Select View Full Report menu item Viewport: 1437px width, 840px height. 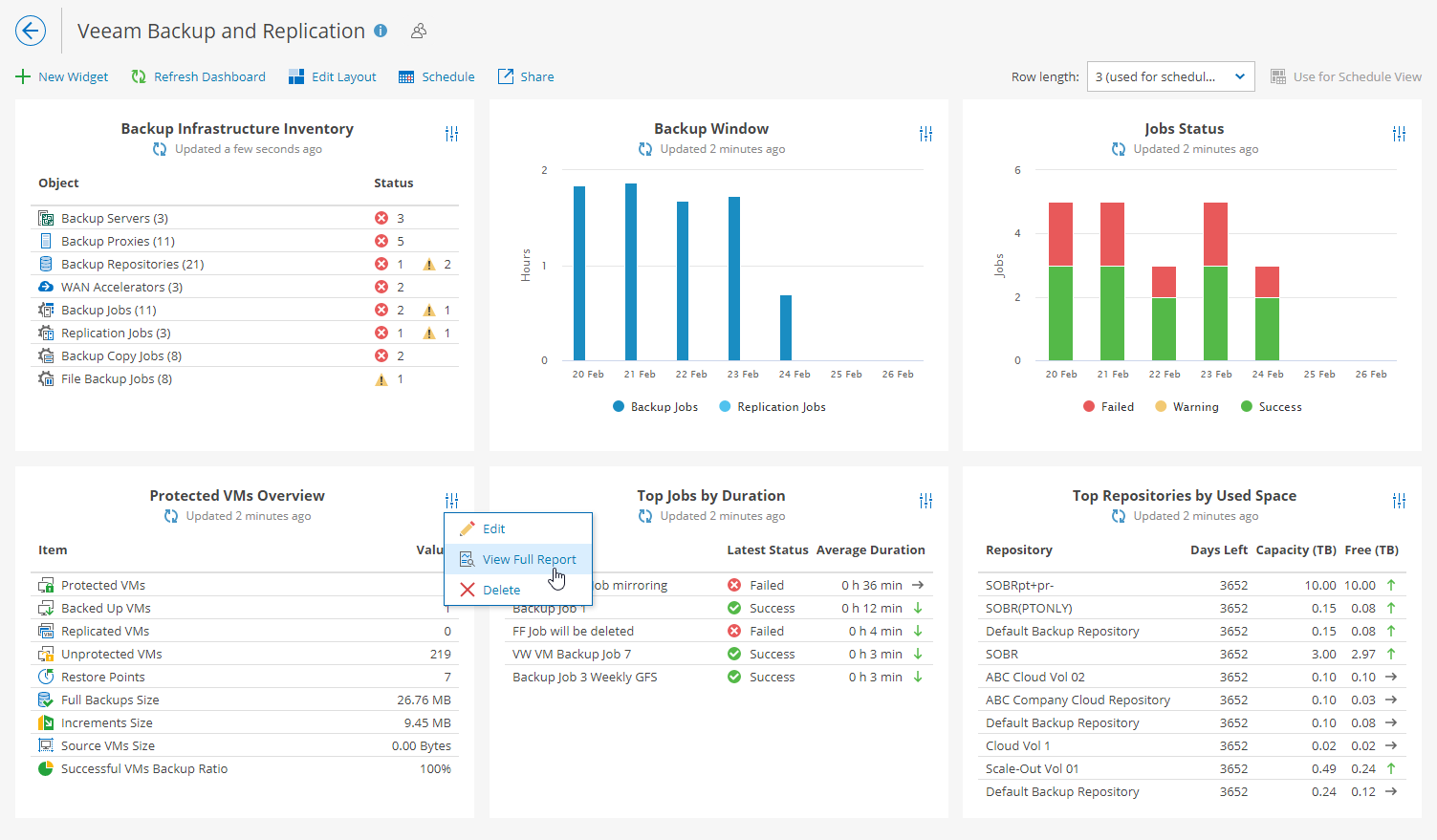pyautogui.click(x=518, y=559)
